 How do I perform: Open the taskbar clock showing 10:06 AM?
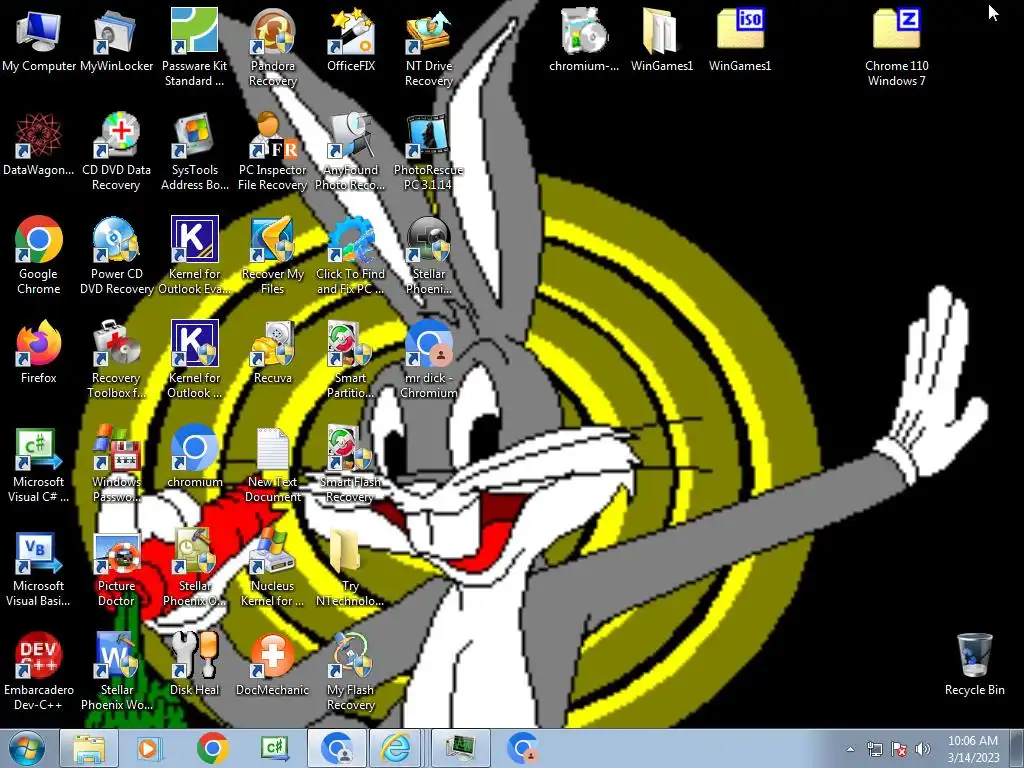point(973,748)
